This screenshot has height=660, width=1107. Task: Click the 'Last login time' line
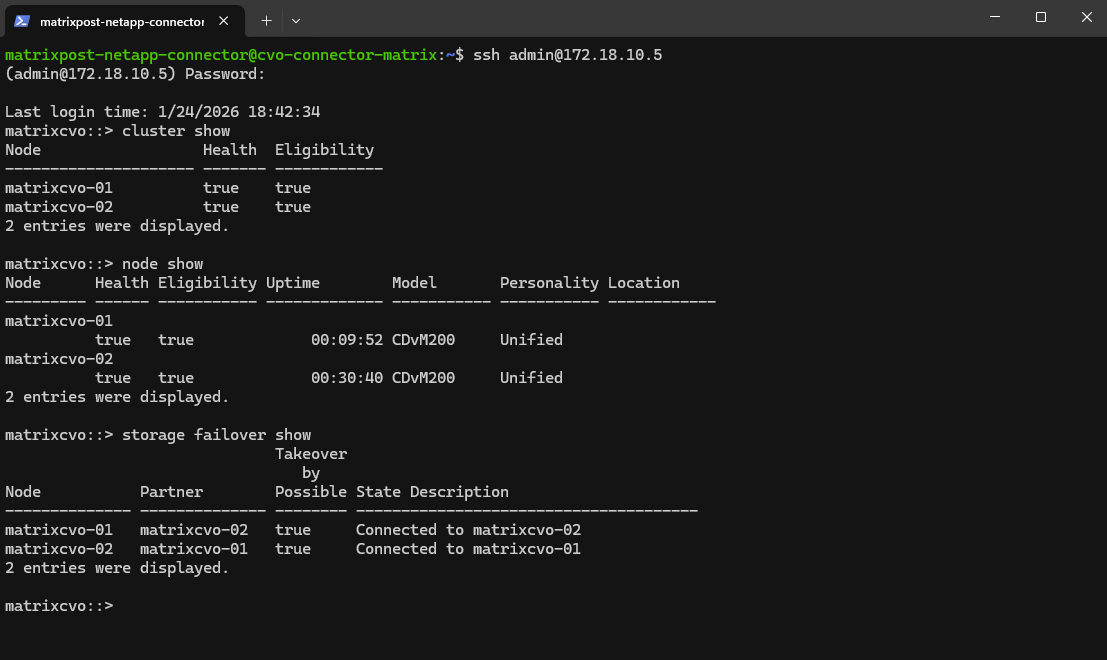(x=162, y=112)
